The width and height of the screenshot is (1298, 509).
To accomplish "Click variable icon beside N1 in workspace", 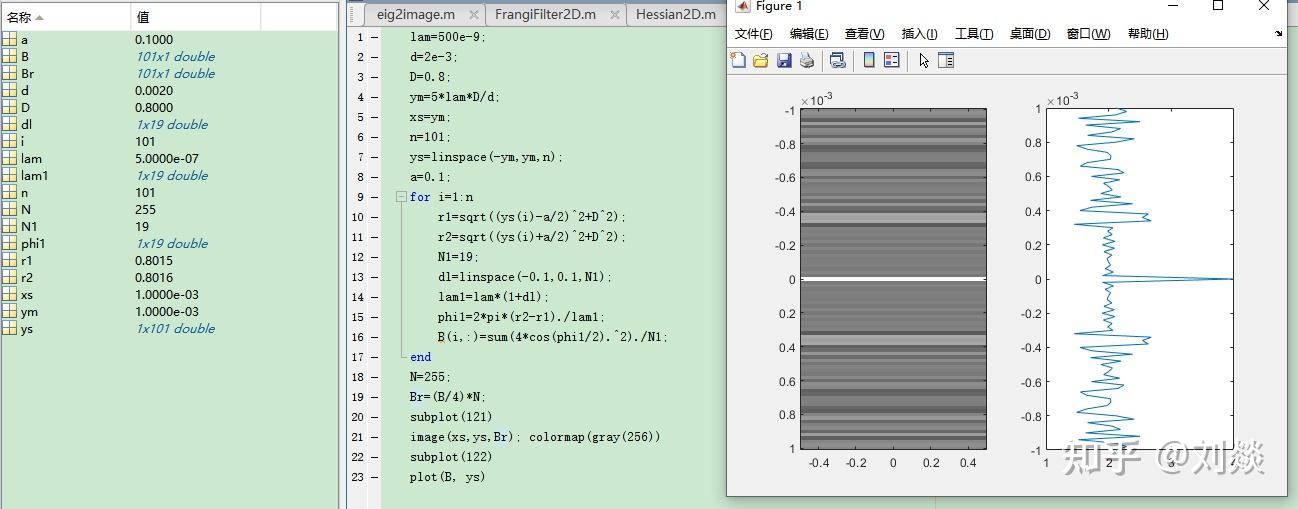I will pos(9,227).
